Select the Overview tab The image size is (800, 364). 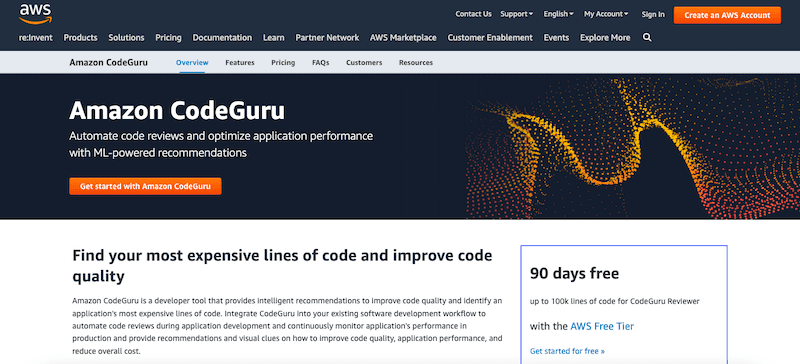[x=192, y=62]
